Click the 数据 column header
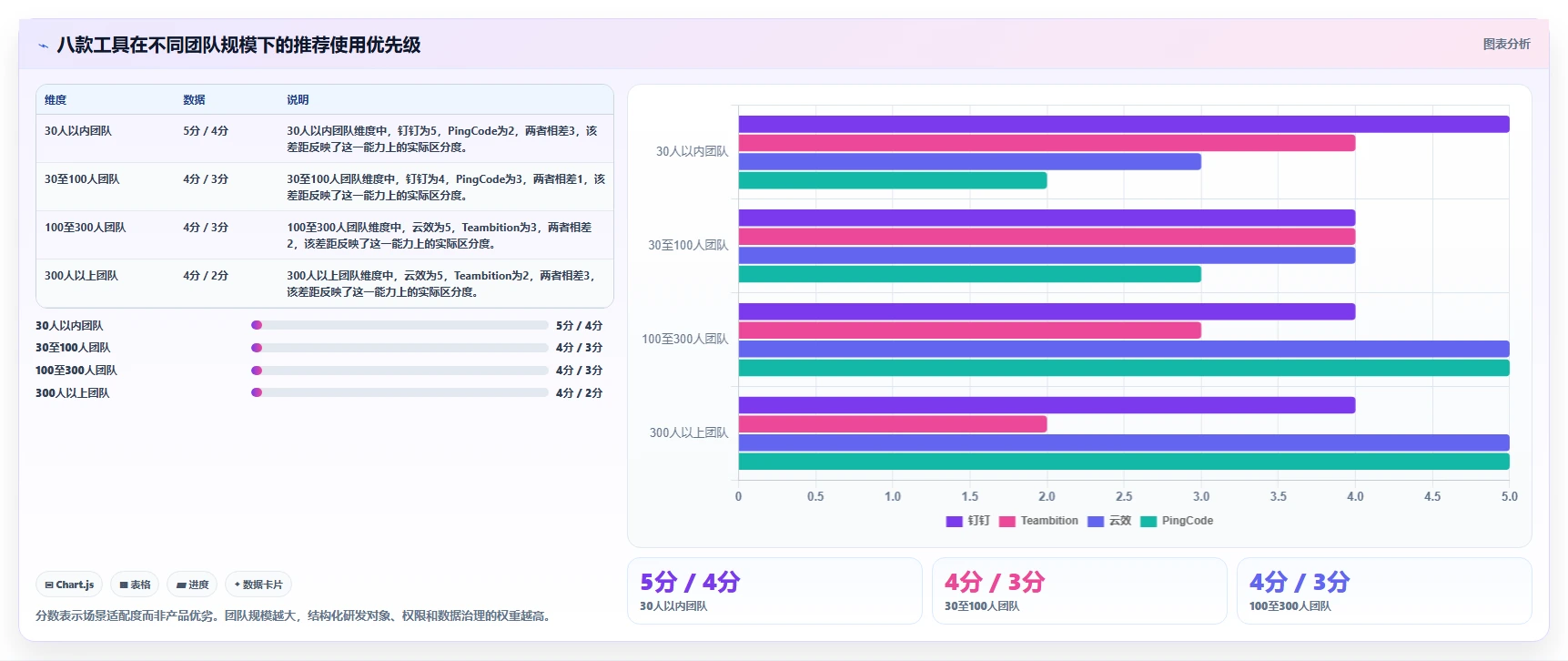This screenshot has height=661, width=1568. pyautogui.click(x=194, y=100)
